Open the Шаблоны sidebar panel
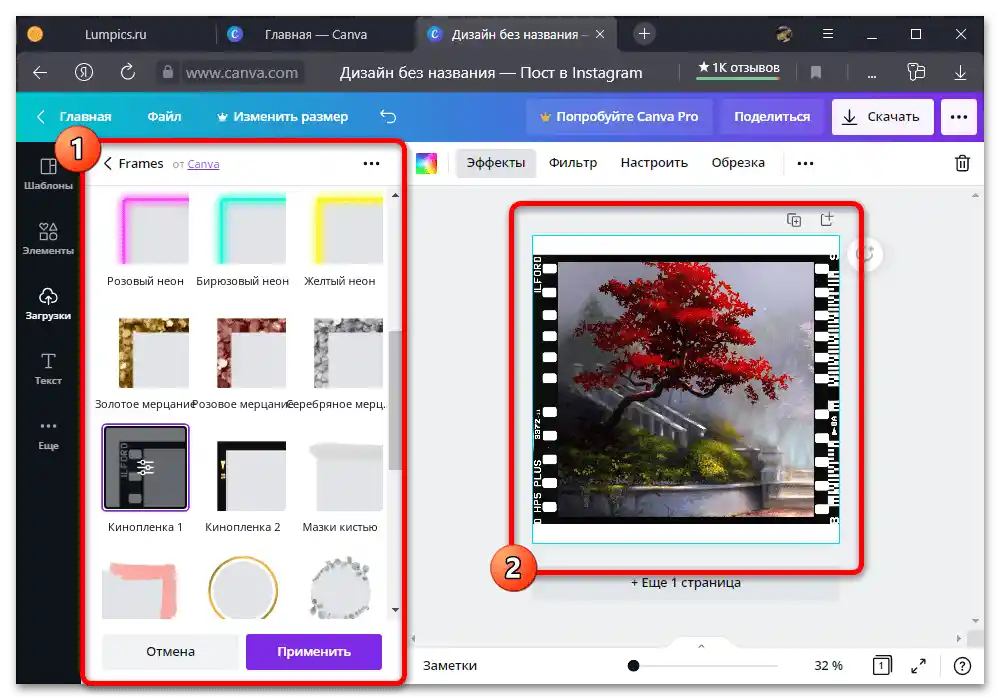Image resolution: width=1000 pixels, height=700 pixels. 48,174
